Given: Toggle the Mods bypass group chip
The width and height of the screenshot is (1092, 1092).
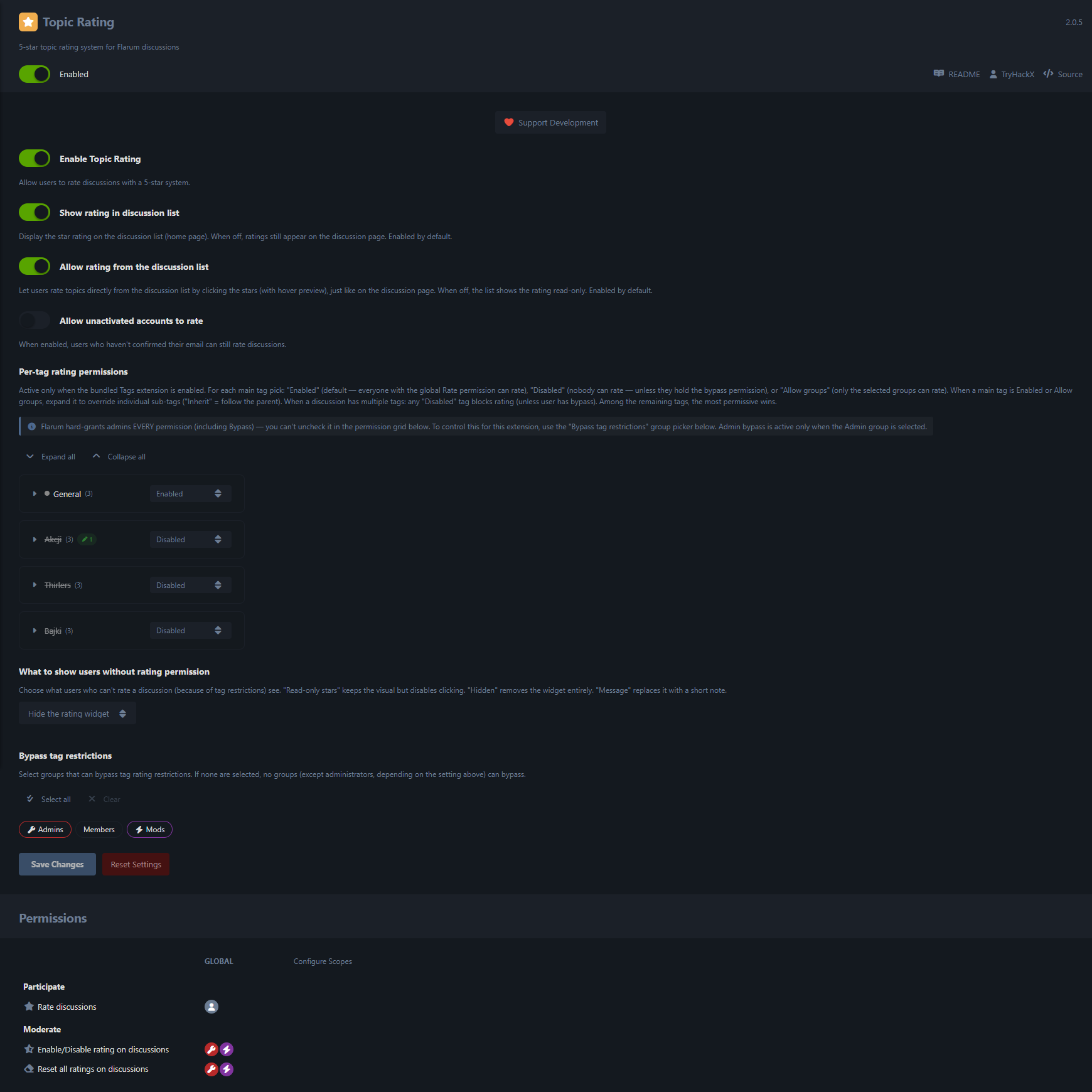Looking at the screenshot, I should pos(149,830).
